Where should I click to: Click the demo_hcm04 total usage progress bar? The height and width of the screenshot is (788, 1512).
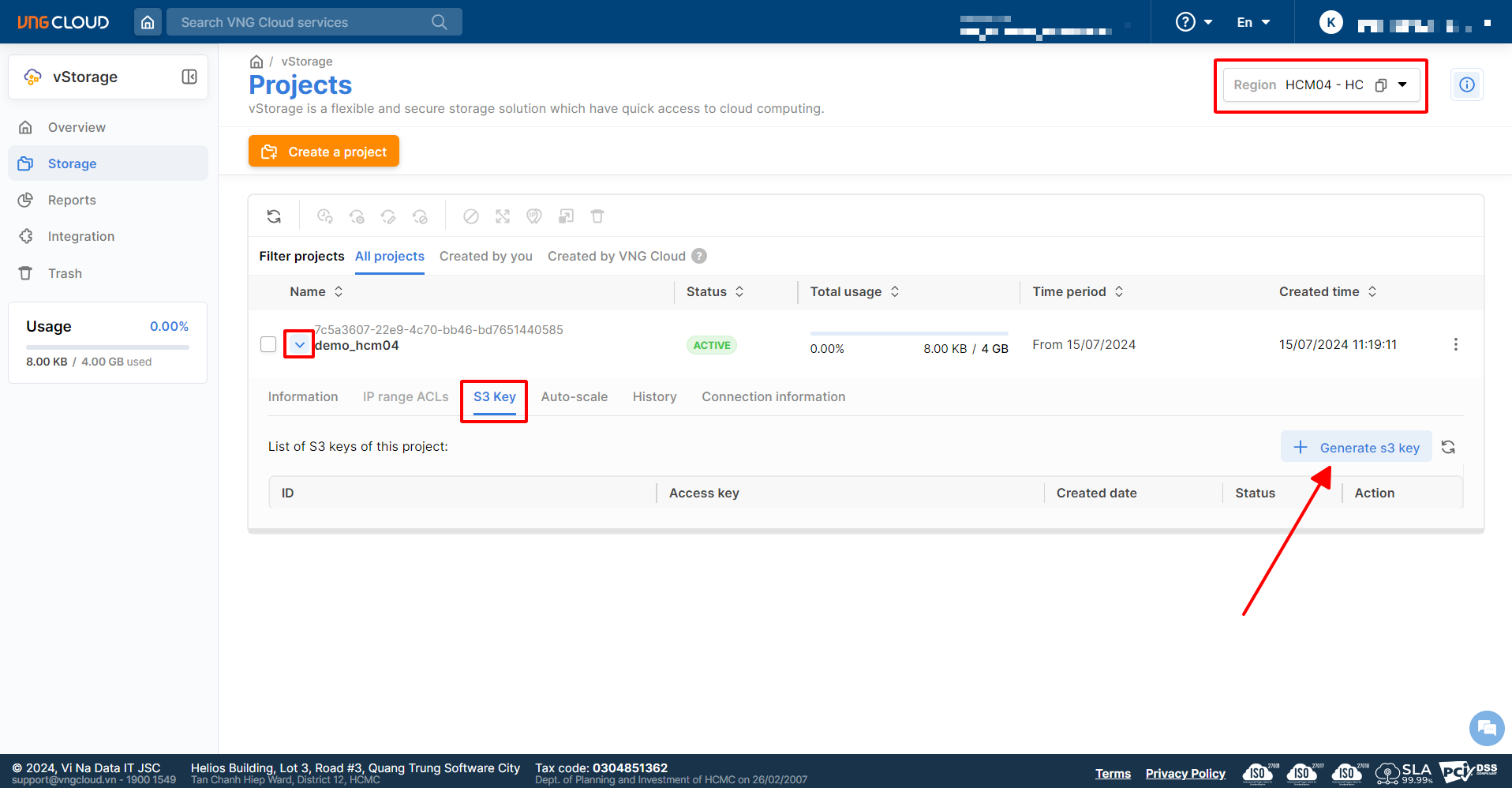click(x=908, y=334)
